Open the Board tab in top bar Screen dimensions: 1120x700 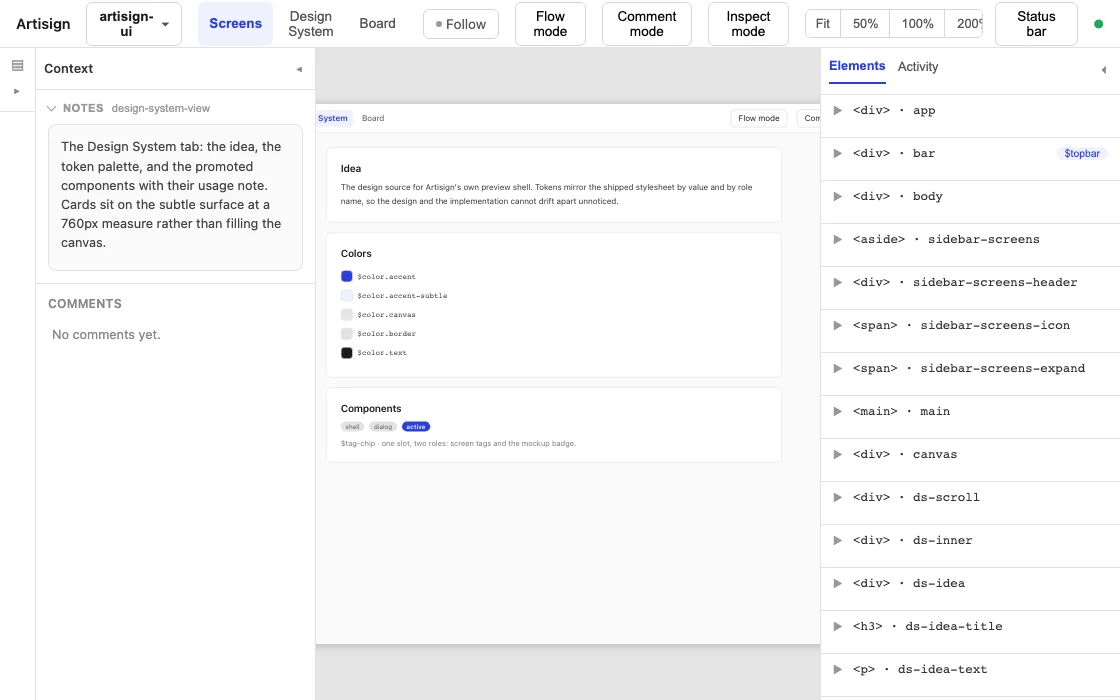coord(377,24)
